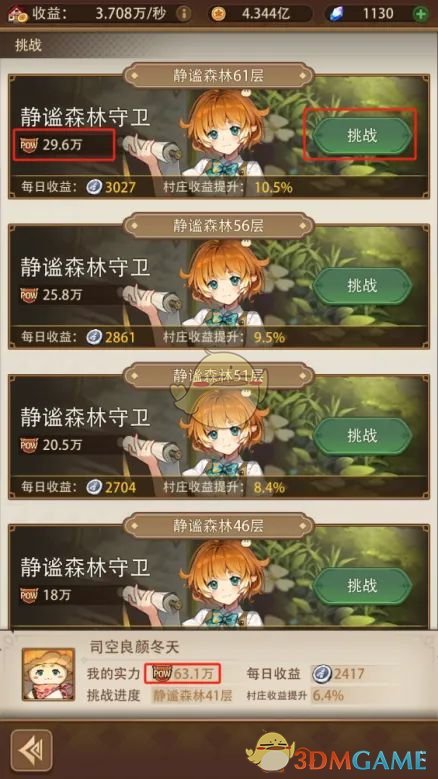438x779 pixels.
Task: Tap the player avatar portrait
Action: [48, 675]
